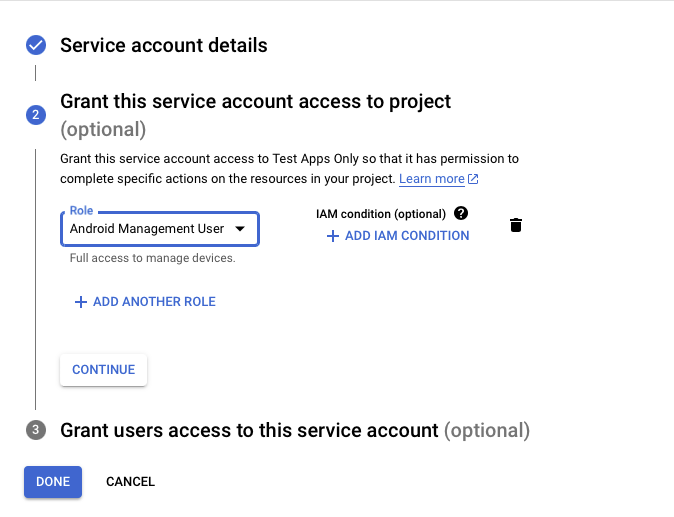The width and height of the screenshot is (674, 517).
Task: Open IAM condition help tooltip icon
Action: 461,213
